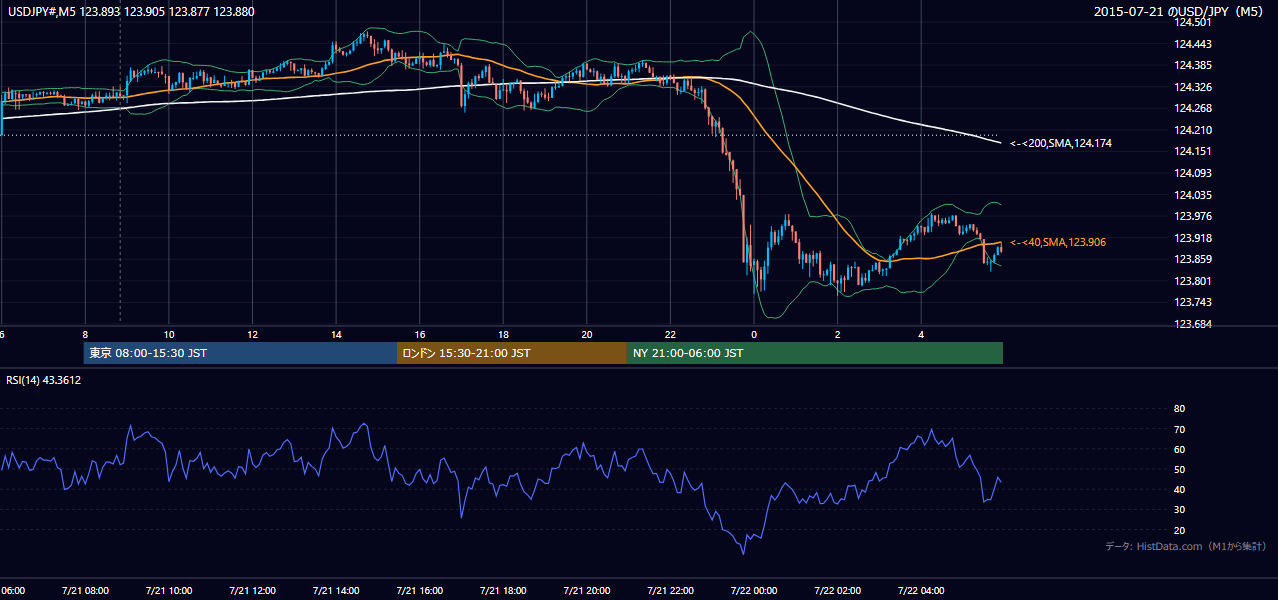Click the 7/21 18:00 bottom time label

(503, 591)
